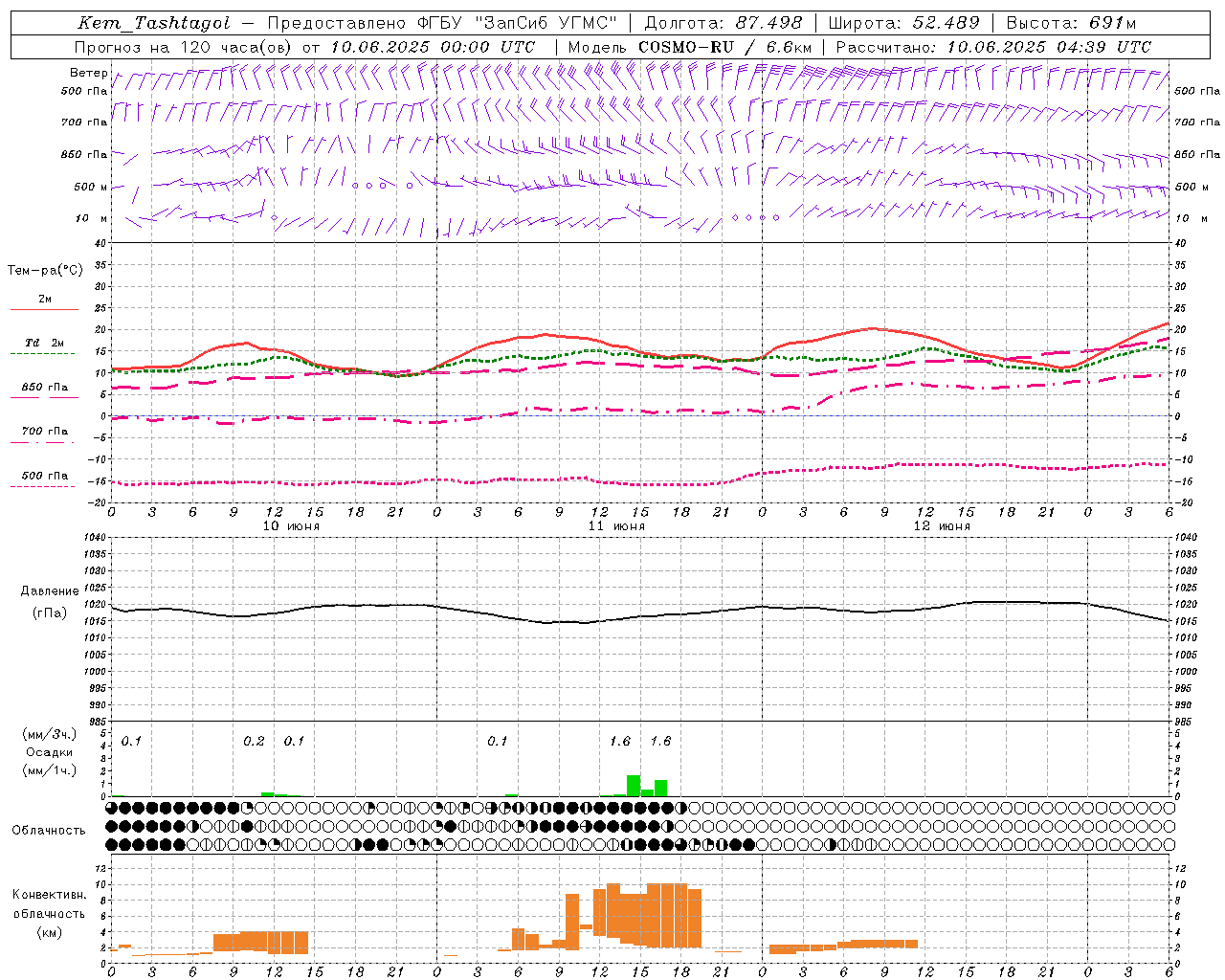Click the station name Kem_Tashtagol in the header
The image size is (1225, 980).
(154, 23)
